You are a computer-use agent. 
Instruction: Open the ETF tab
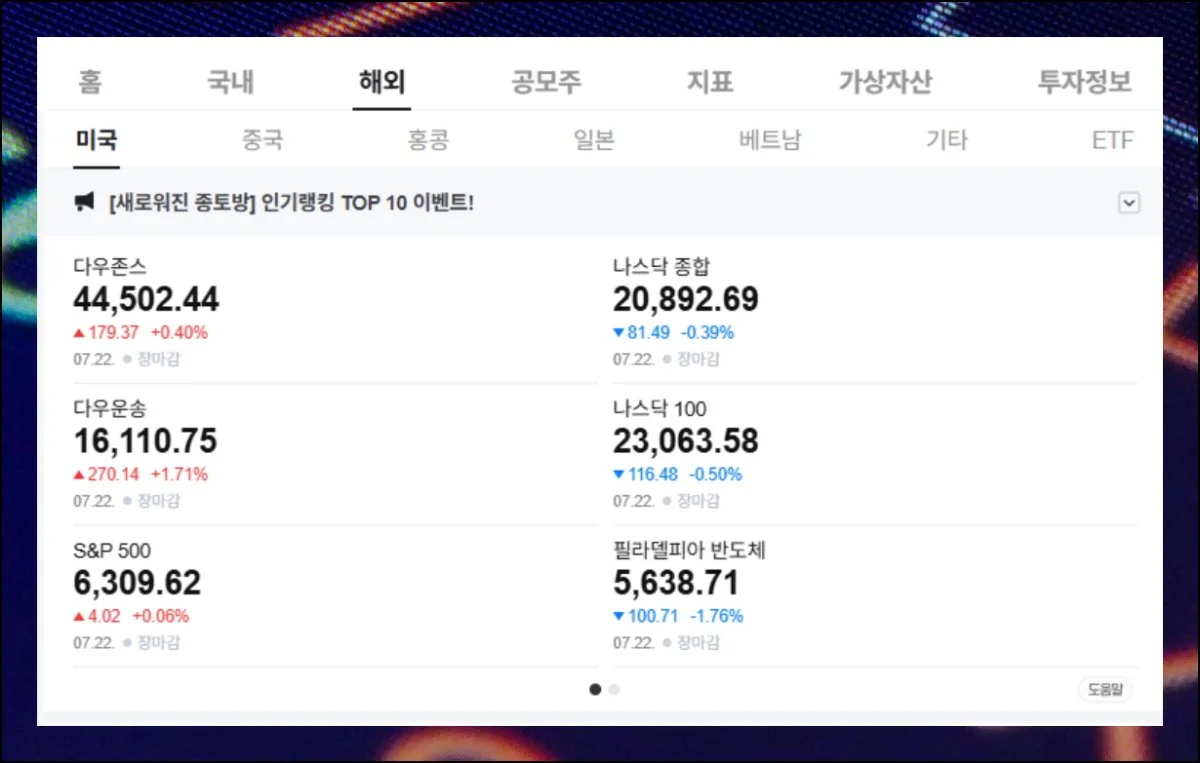click(1114, 140)
